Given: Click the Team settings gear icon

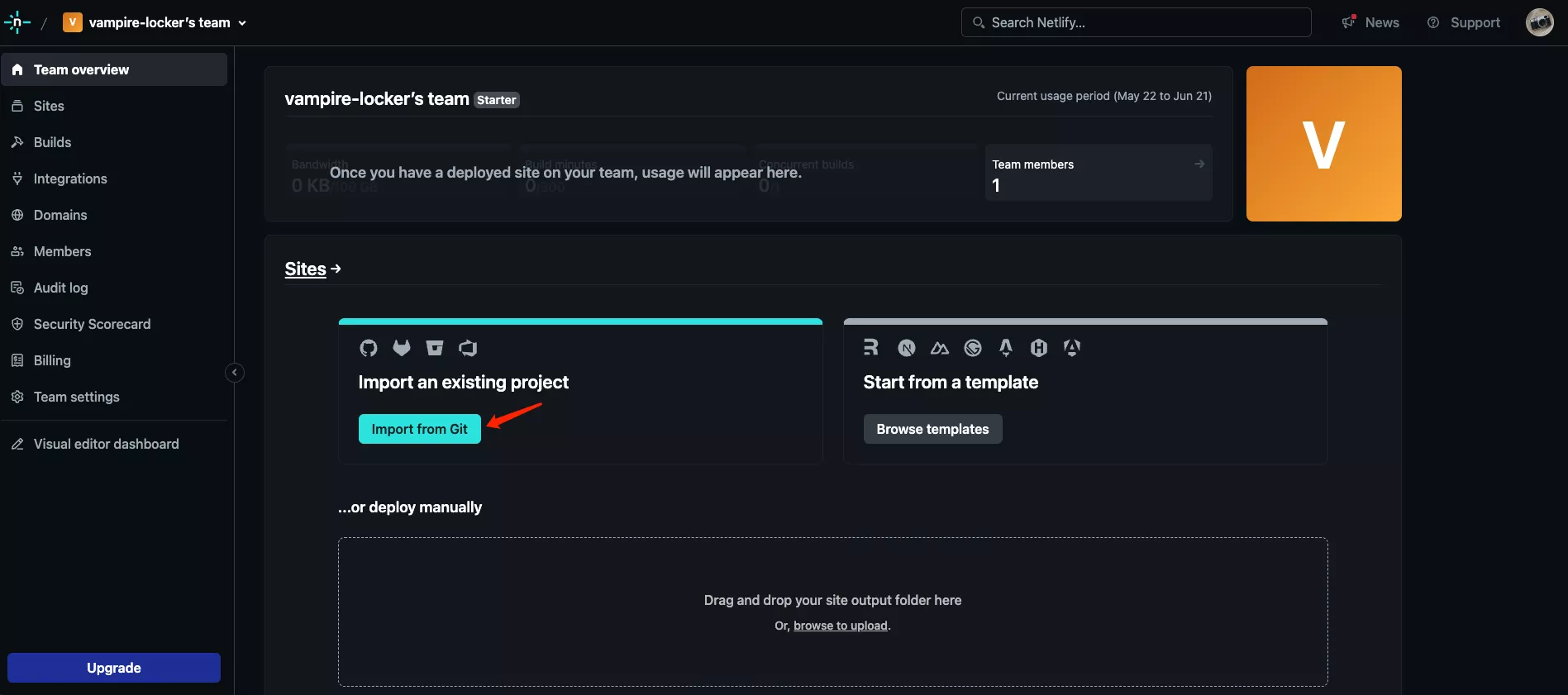Looking at the screenshot, I should pos(17,397).
